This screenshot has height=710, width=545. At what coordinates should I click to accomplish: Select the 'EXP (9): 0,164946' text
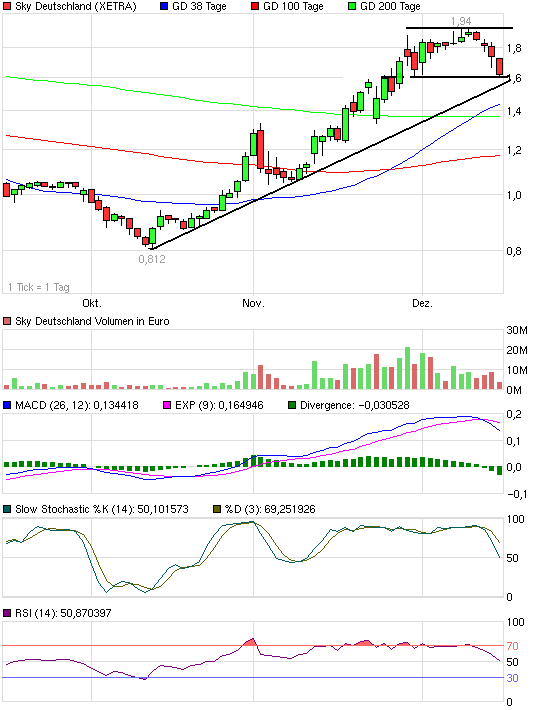(x=219, y=405)
